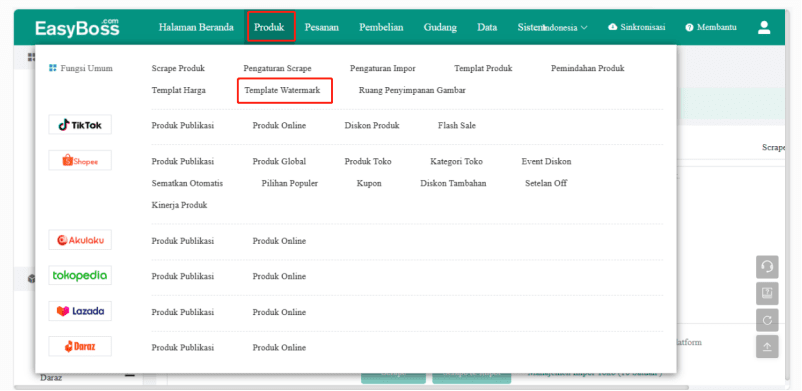The image size is (802, 391).
Task: Open Shopee Produk Publikasi
Action: [183, 161]
